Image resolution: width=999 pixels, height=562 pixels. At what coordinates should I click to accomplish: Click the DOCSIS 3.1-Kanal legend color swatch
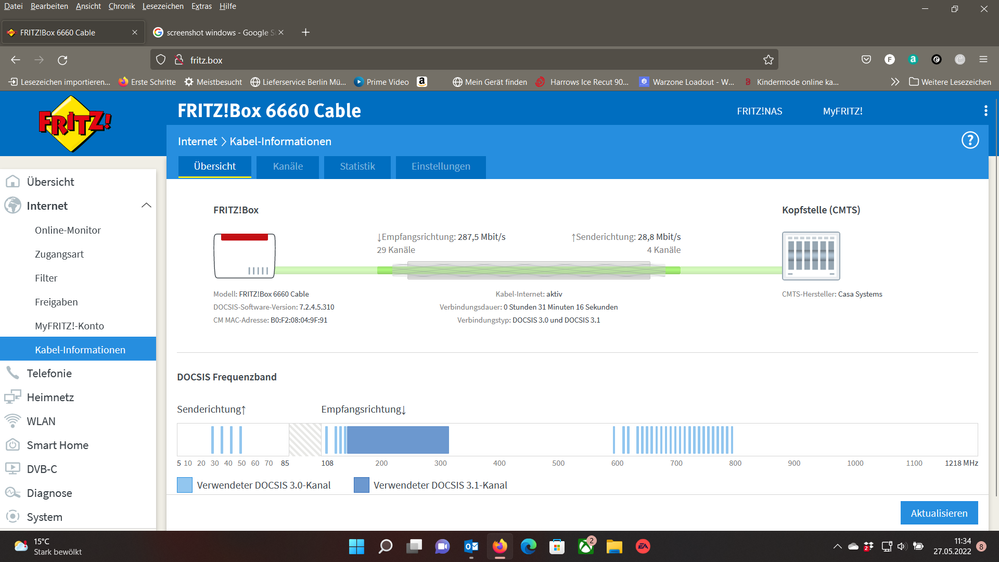(x=361, y=485)
